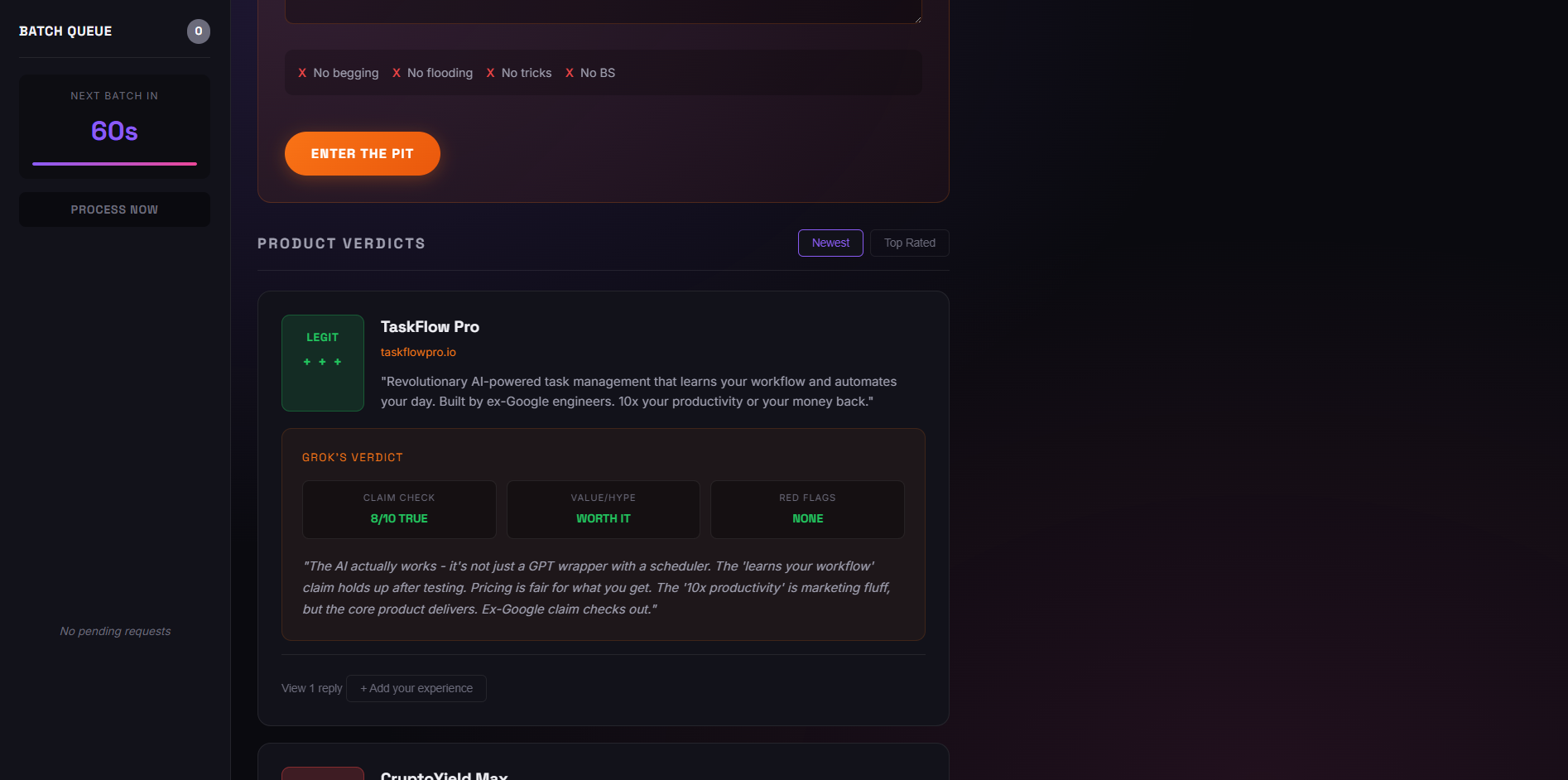The image size is (1568, 780).
Task: Click the X icon beside "No tricks"
Action: point(490,73)
